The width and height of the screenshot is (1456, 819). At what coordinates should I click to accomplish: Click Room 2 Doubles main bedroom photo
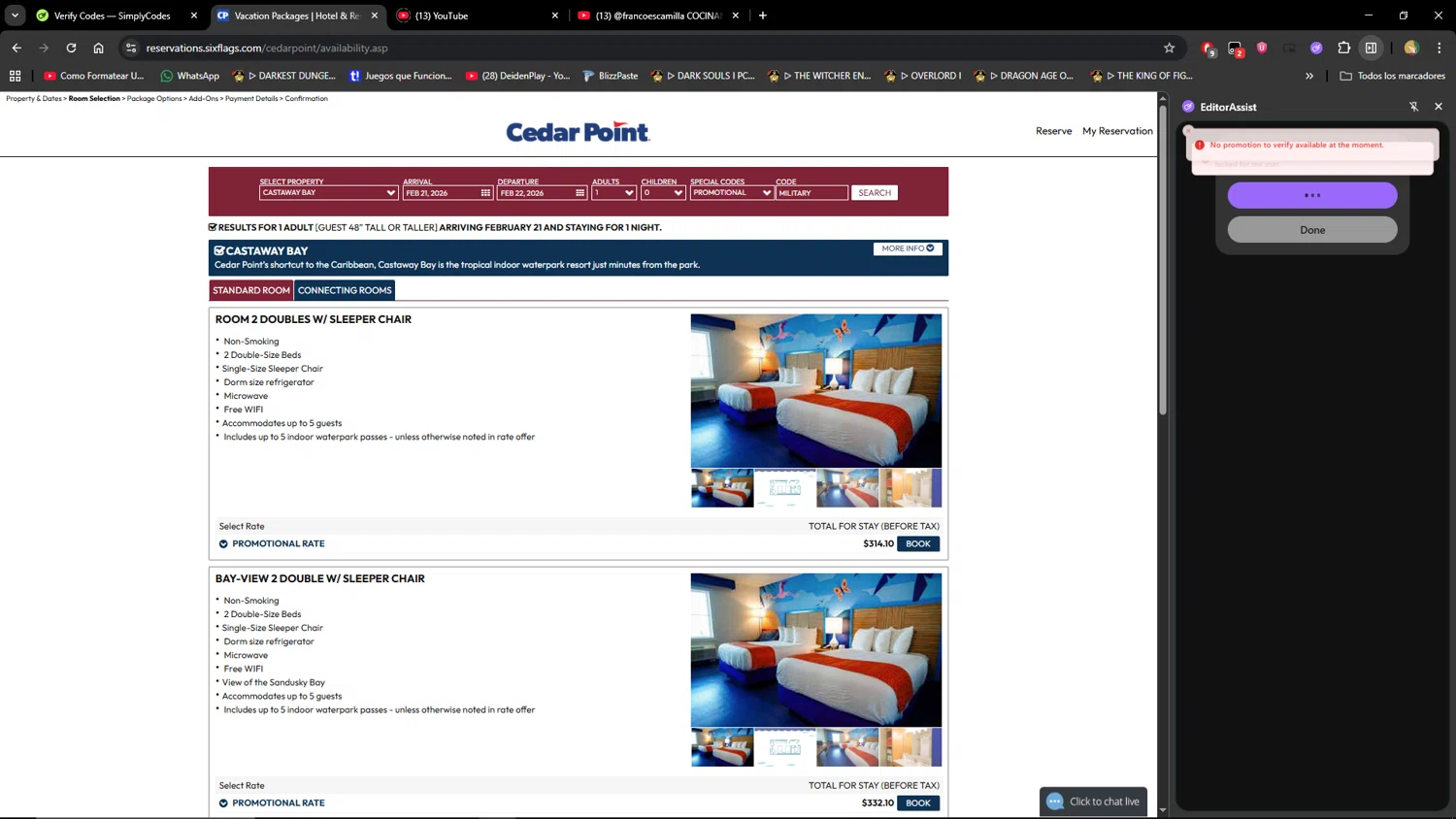[x=816, y=390]
